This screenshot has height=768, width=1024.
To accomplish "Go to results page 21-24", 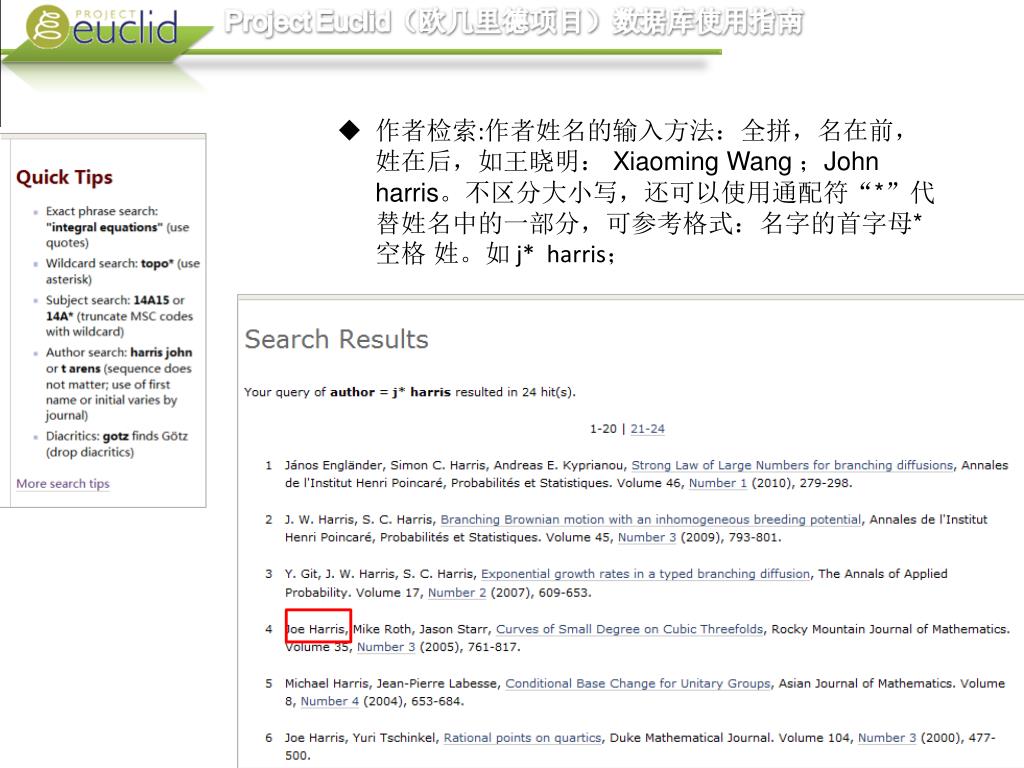I will [x=647, y=428].
